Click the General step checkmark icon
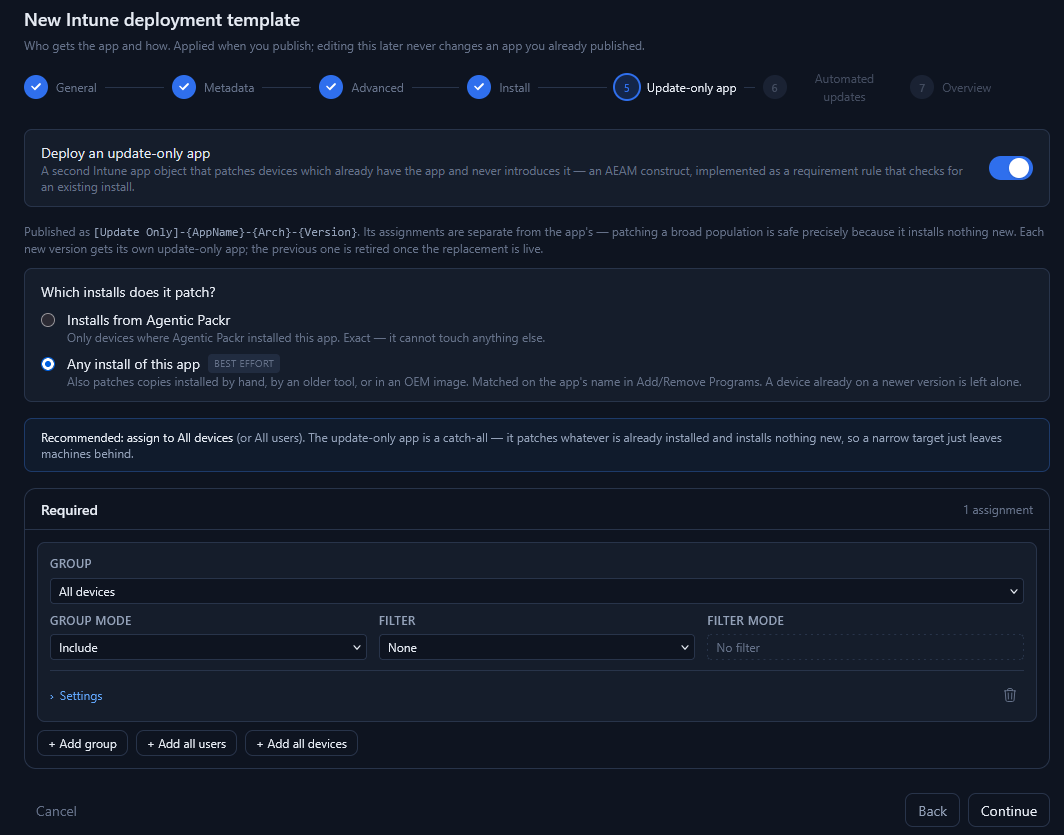 pyautogui.click(x=36, y=88)
